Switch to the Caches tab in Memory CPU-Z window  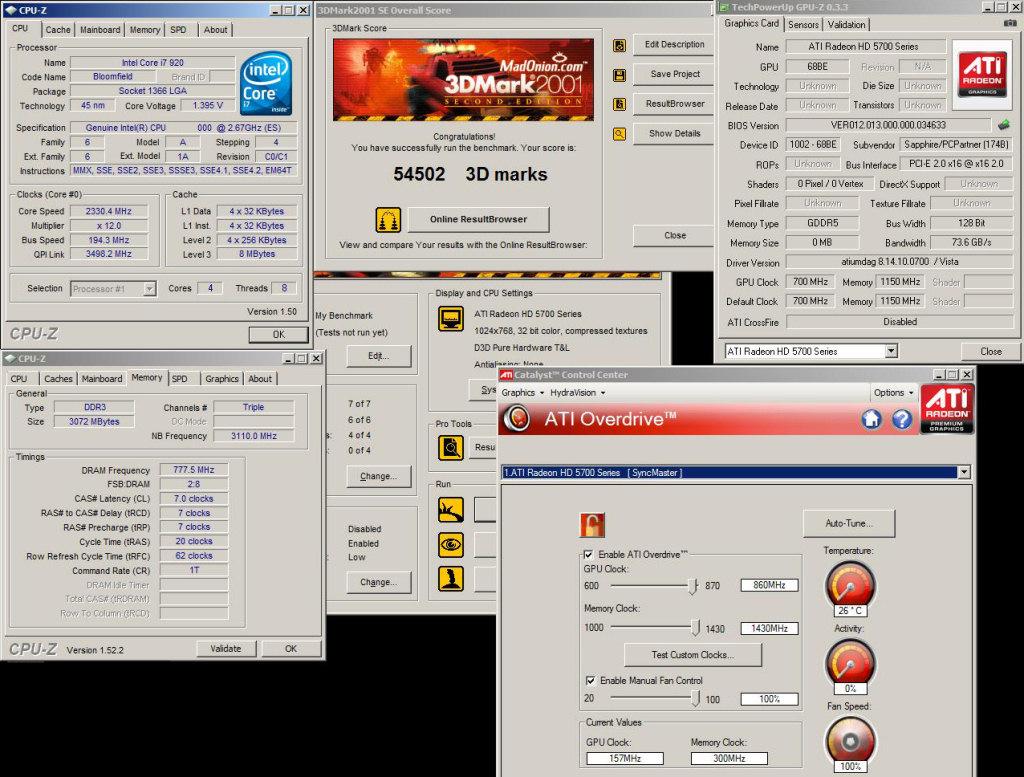point(58,379)
